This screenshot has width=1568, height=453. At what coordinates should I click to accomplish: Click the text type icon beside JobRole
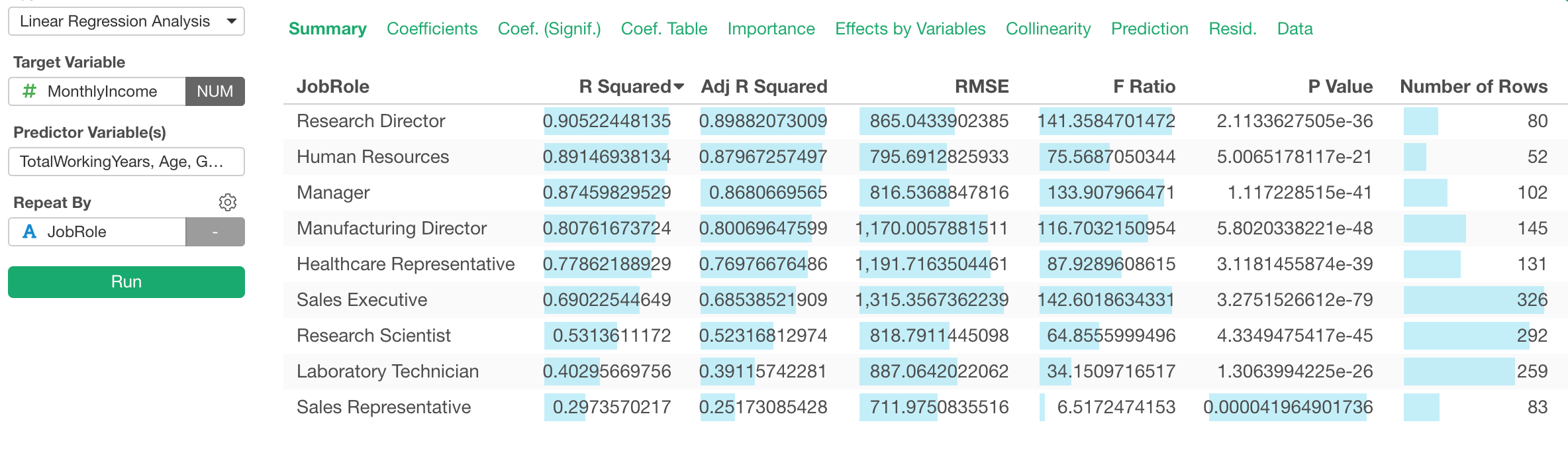28,232
